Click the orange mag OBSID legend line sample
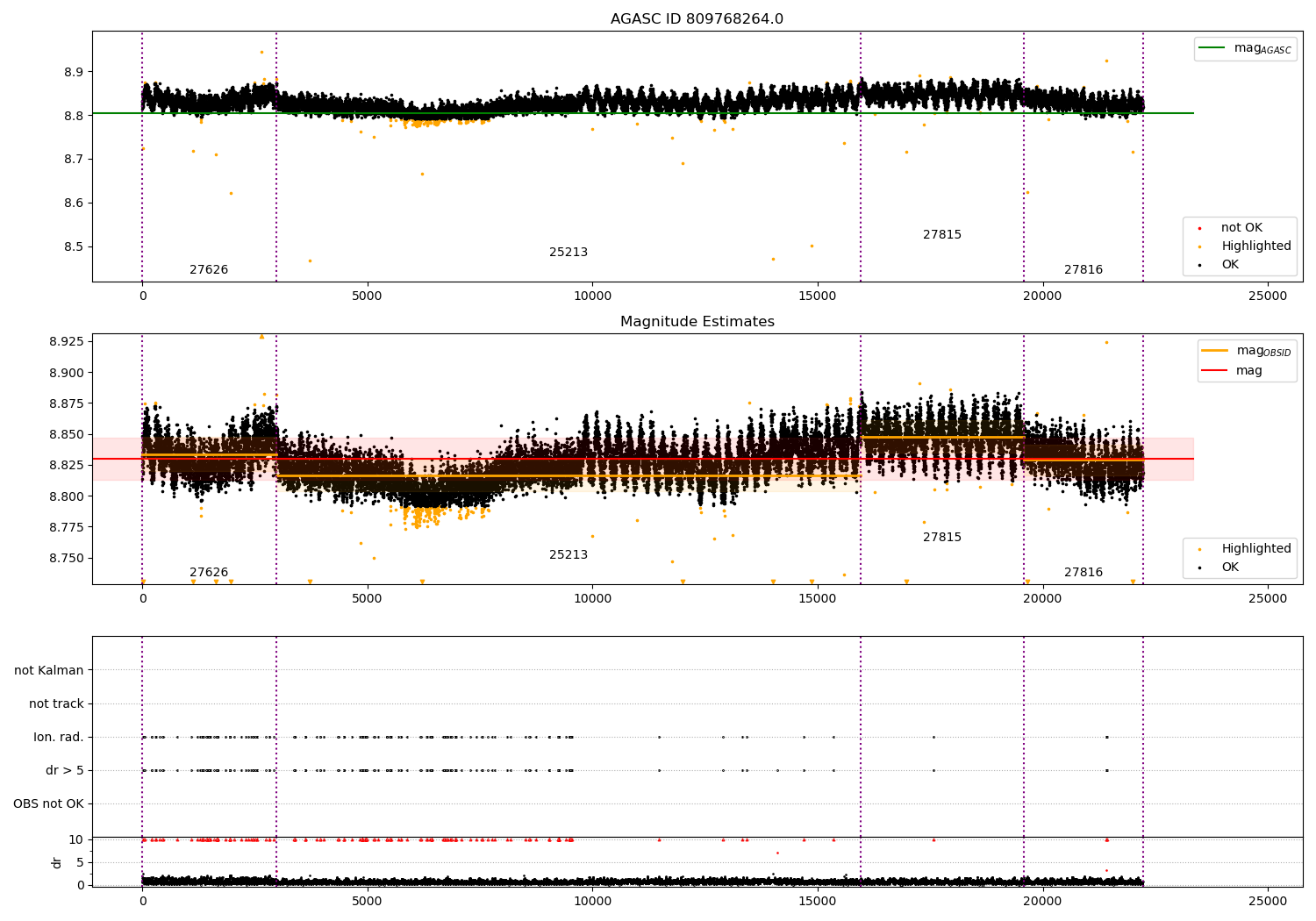Viewport: 1316px width, 921px height. pyautogui.click(x=1214, y=351)
